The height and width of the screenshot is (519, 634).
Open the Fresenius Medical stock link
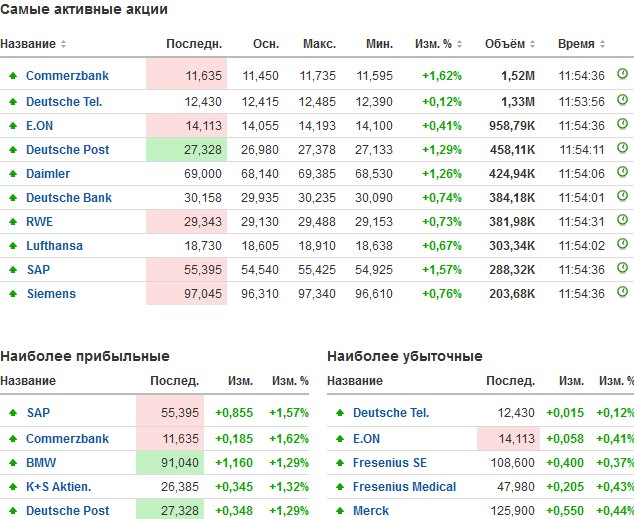point(404,487)
